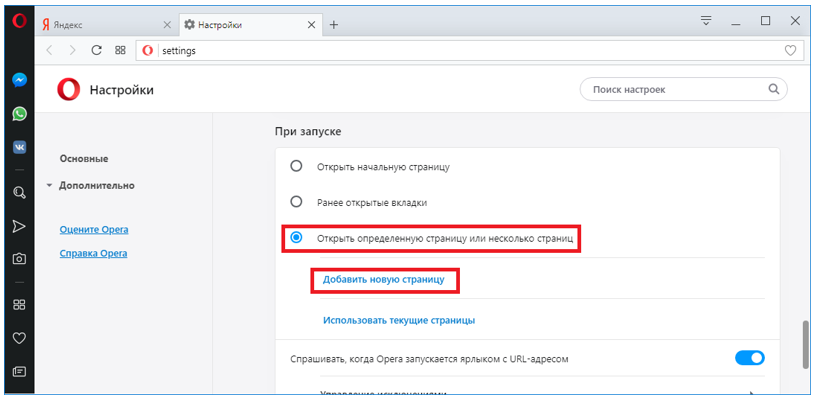Focus the 'Поиск настроек' search field

pos(683,90)
